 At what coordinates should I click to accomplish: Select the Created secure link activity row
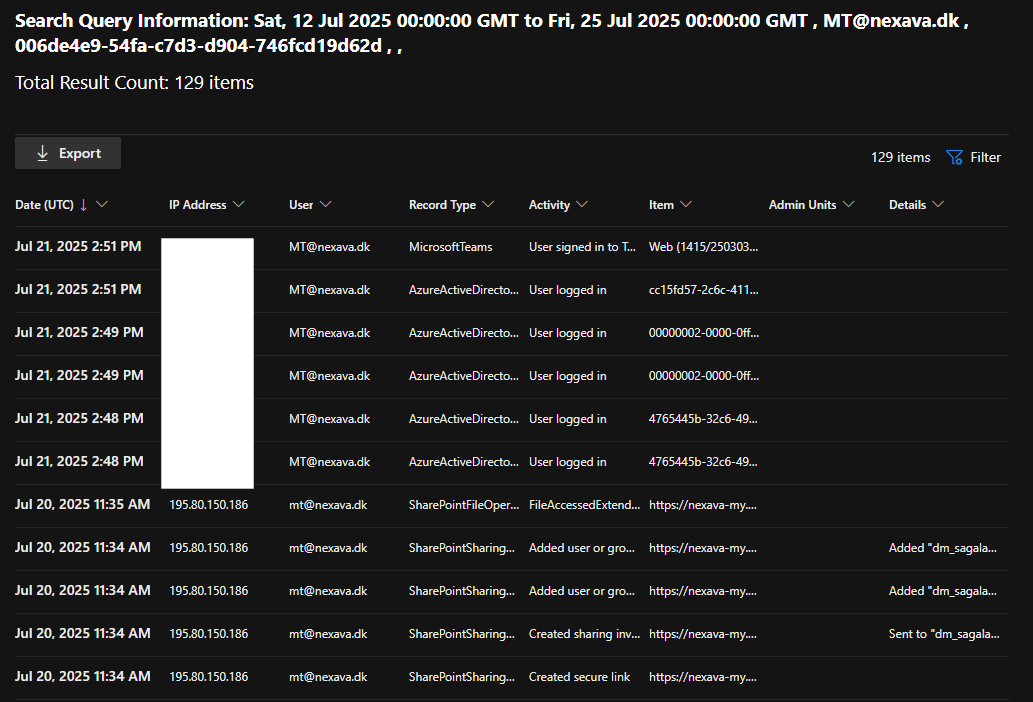pyautogui.click(x=578, y=676)
